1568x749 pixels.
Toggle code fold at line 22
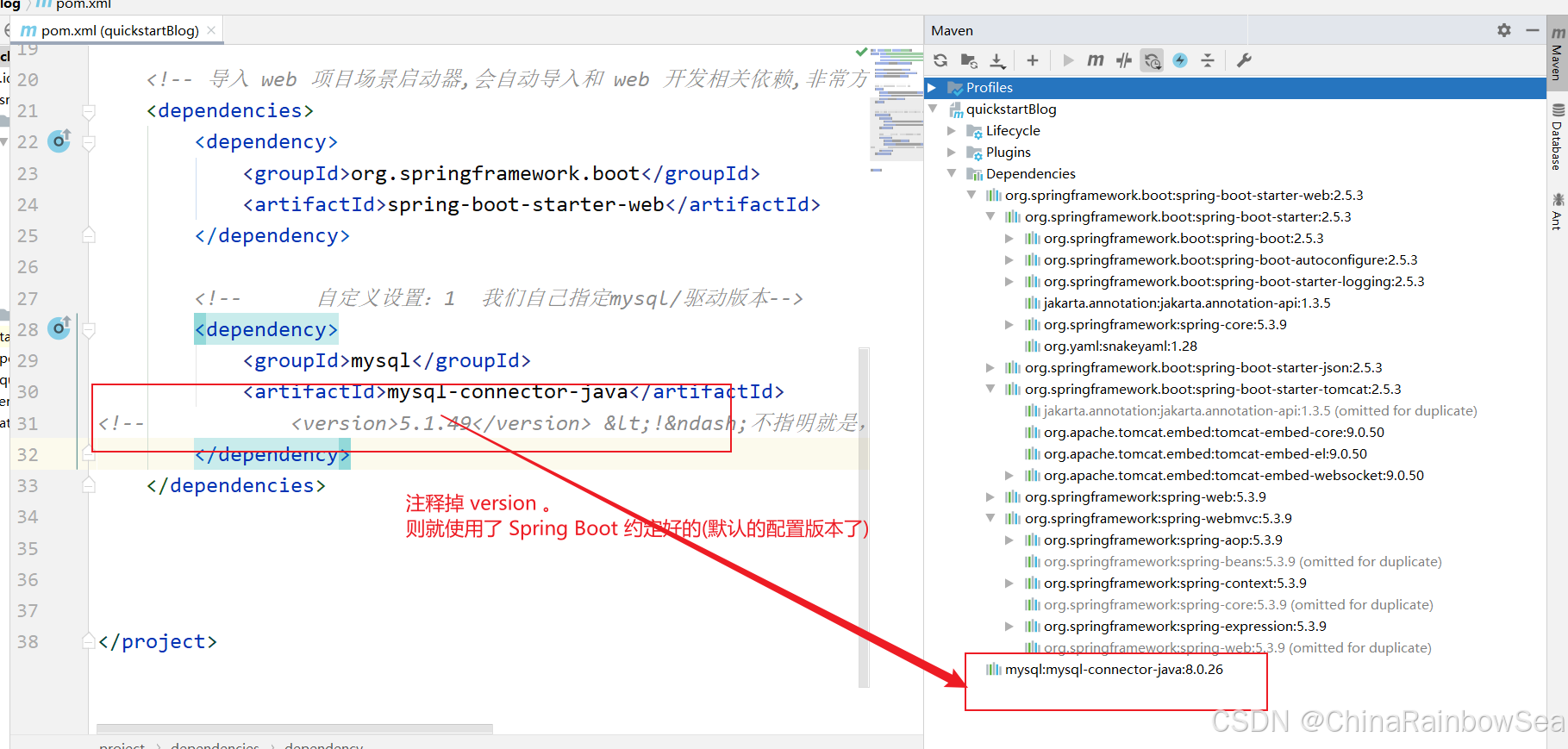point(89,142)
